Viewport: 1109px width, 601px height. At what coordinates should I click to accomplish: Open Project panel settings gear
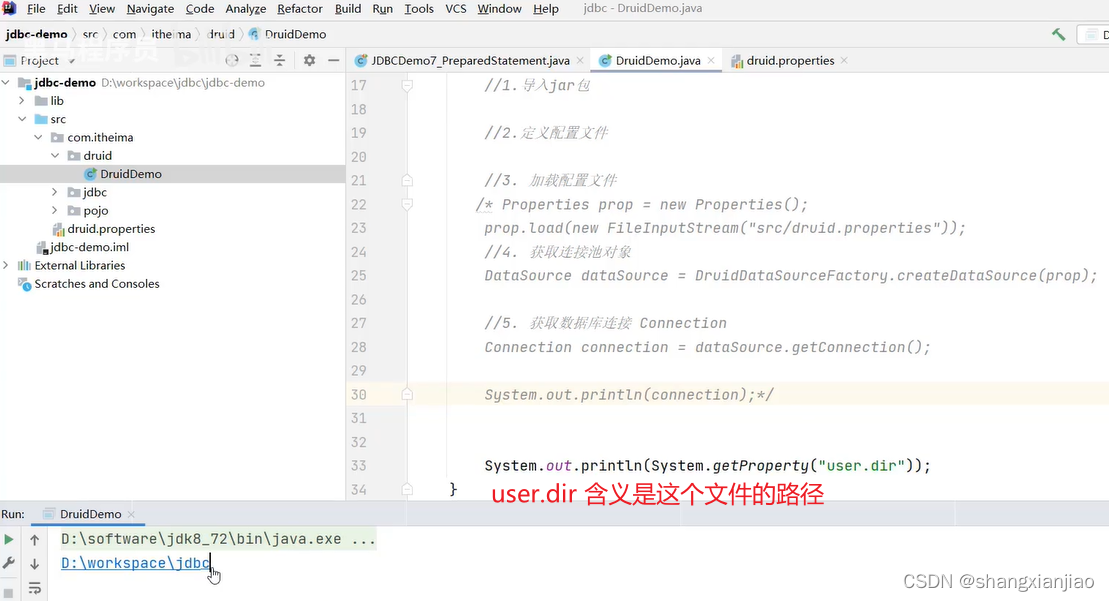coord(309,60)
